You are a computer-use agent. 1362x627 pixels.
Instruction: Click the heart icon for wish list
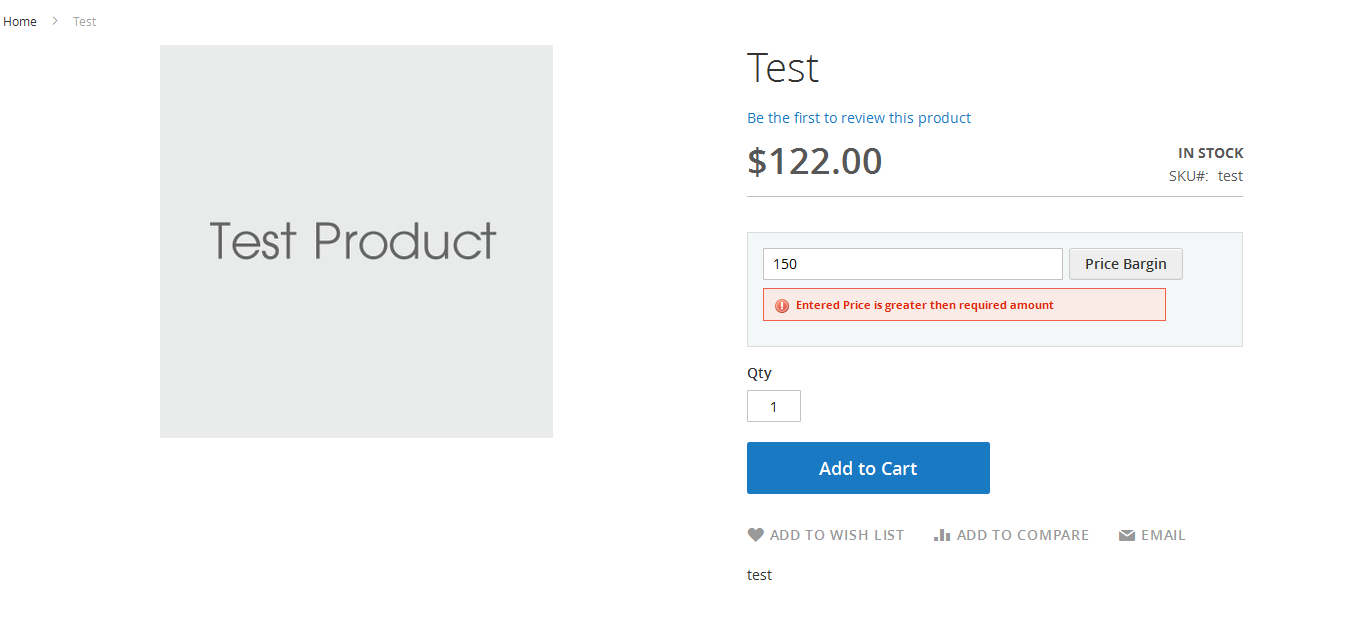(x=756, y=535)
